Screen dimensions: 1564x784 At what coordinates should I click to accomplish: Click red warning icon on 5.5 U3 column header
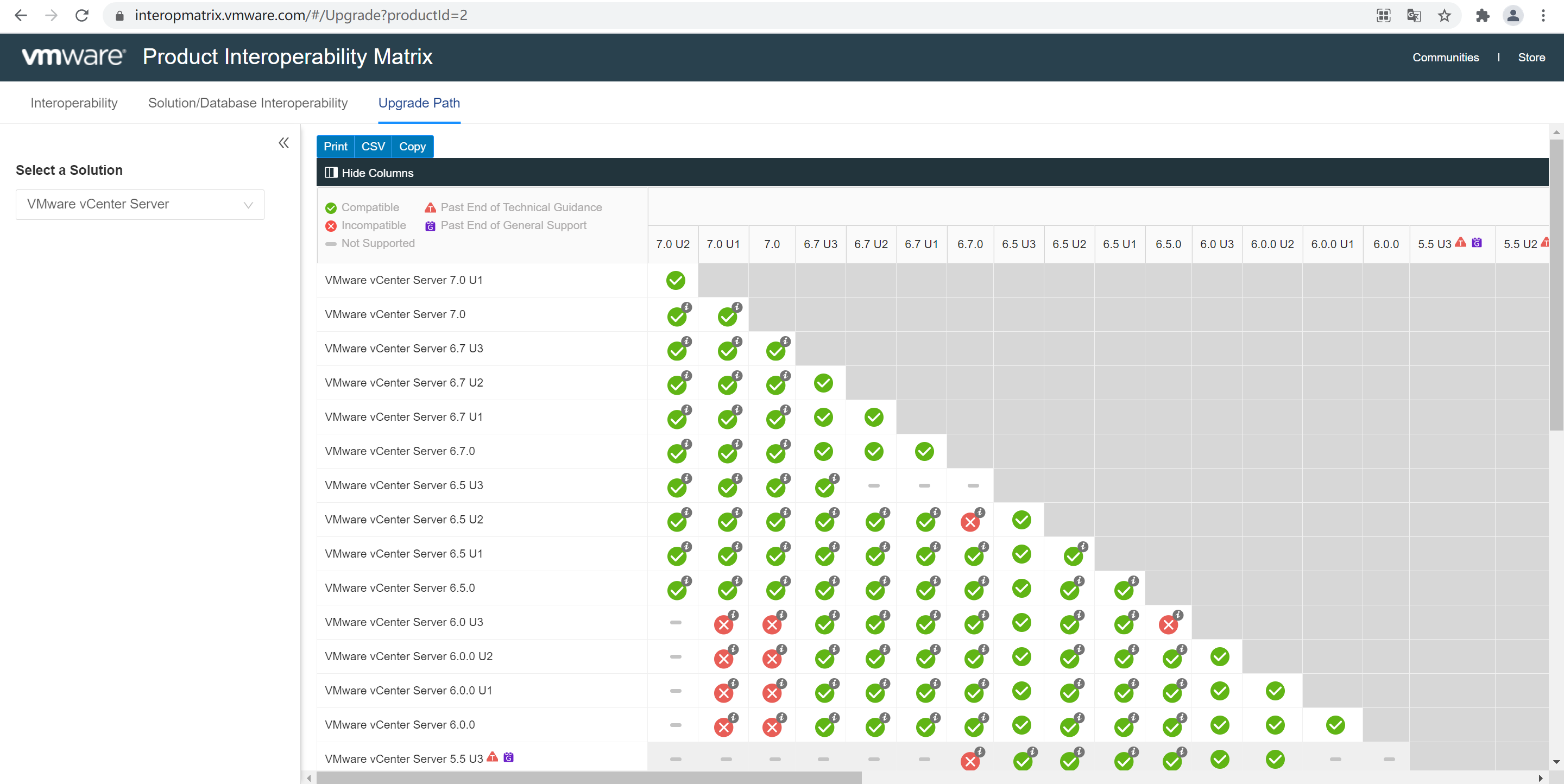pyautogui.click(x=1460, y=242)
